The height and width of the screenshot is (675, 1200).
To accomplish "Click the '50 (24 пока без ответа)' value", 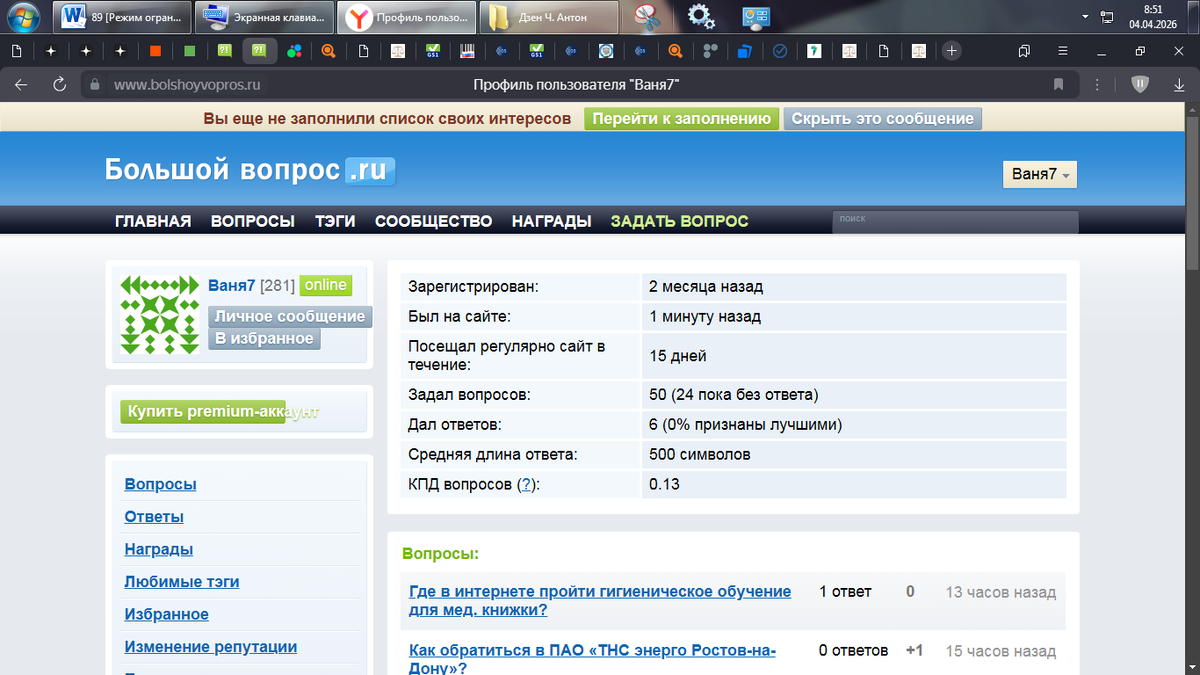I will pyautogui.click(x=733, y=394).
